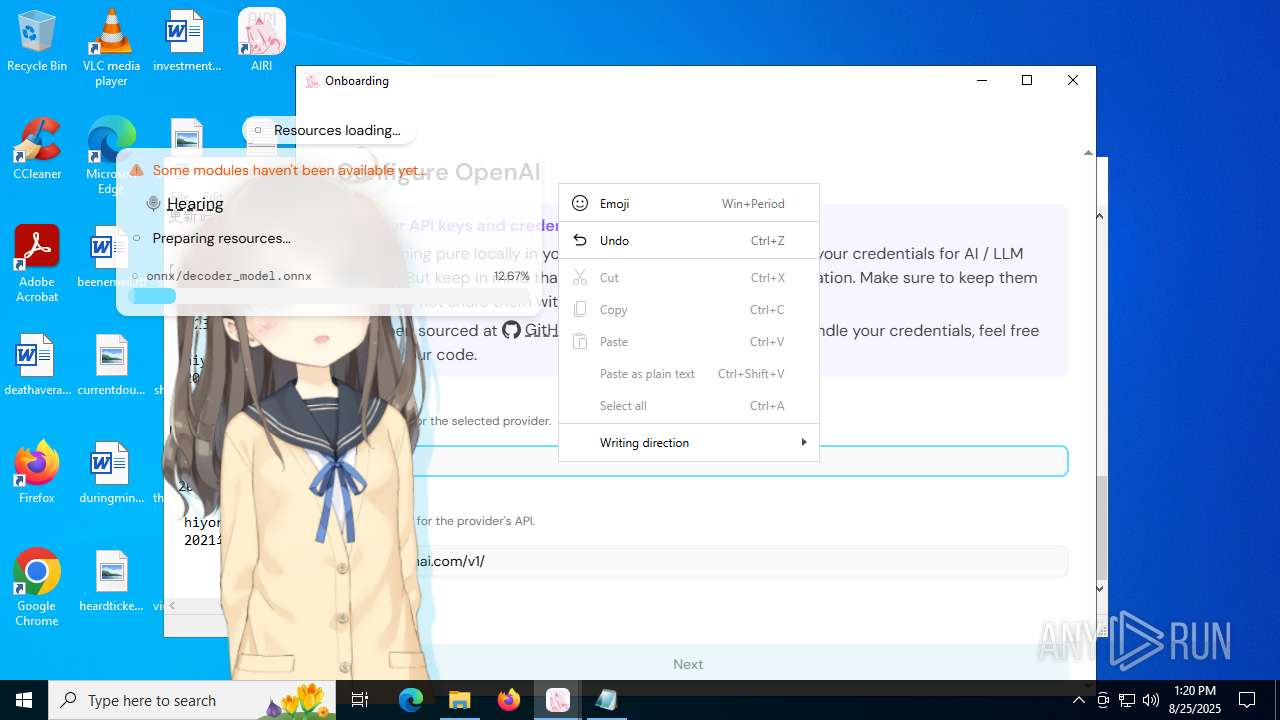Launch Firefox from the desktop shortcut
The image size is (1280, 720).
click(x=37, y=472)
